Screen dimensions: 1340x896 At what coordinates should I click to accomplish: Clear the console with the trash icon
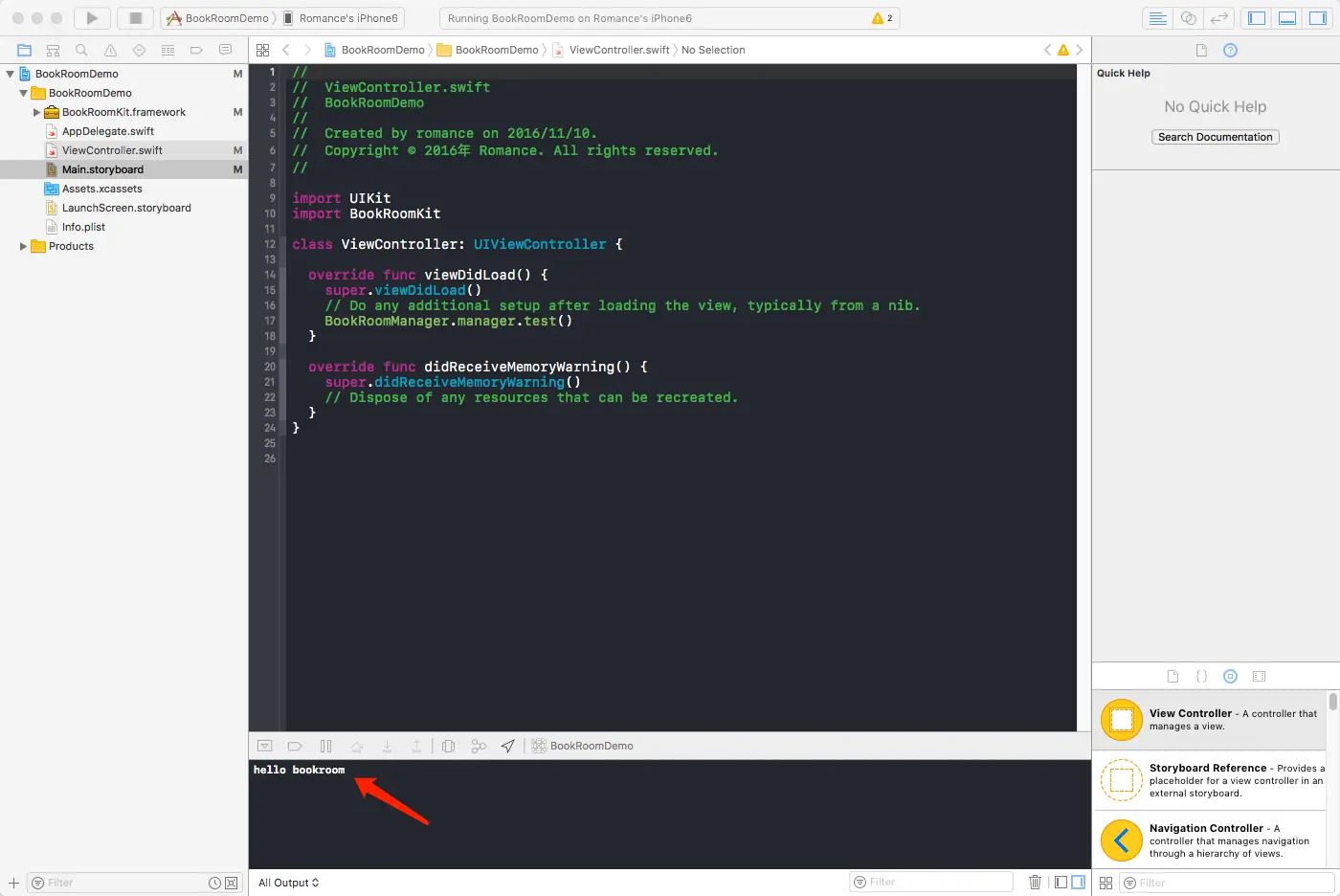tap(1035, 882)
